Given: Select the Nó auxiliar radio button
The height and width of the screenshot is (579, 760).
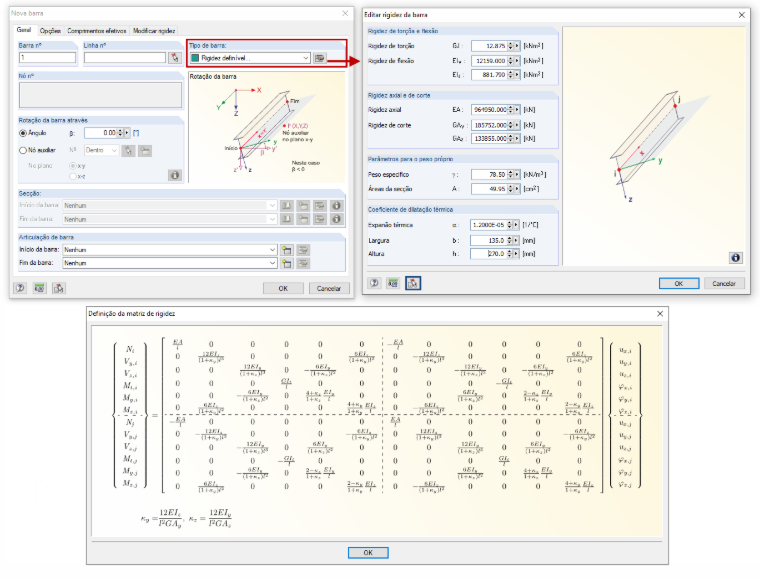Looking at the screenshot, I should point(23,150).
